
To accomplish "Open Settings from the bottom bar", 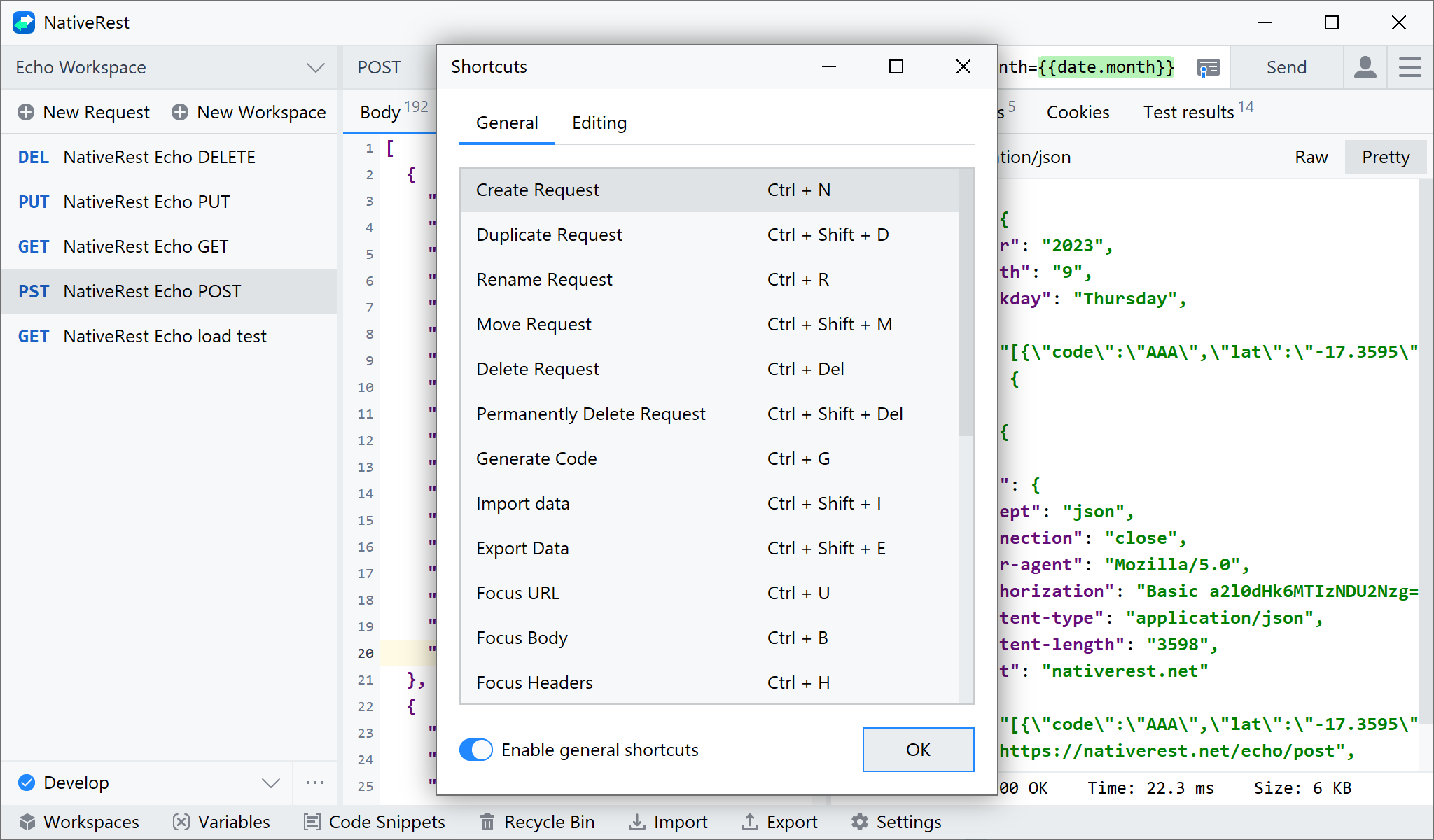I will coord(896,822).
